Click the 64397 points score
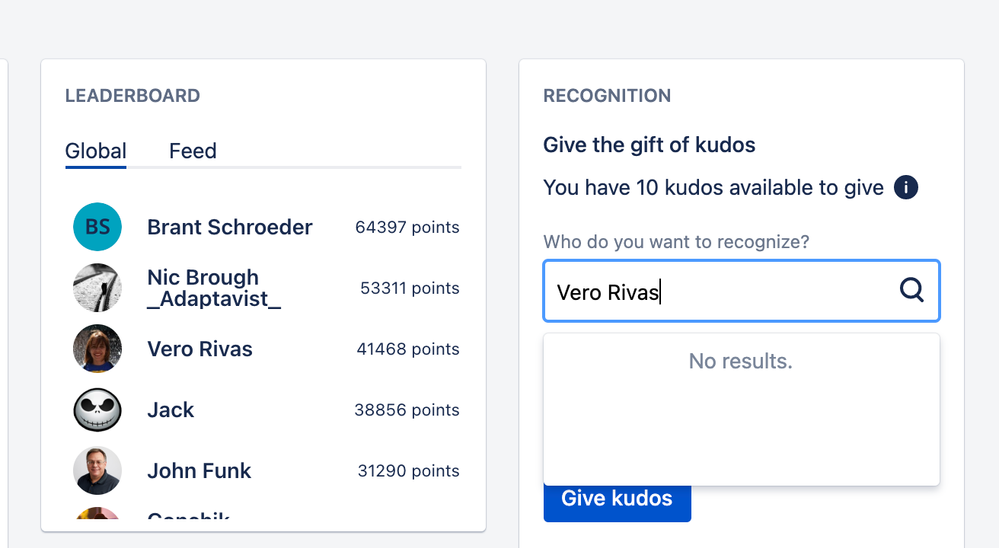The height and width of the screenshot is (548, 999). pyautogui.click(x=407, y=227)
